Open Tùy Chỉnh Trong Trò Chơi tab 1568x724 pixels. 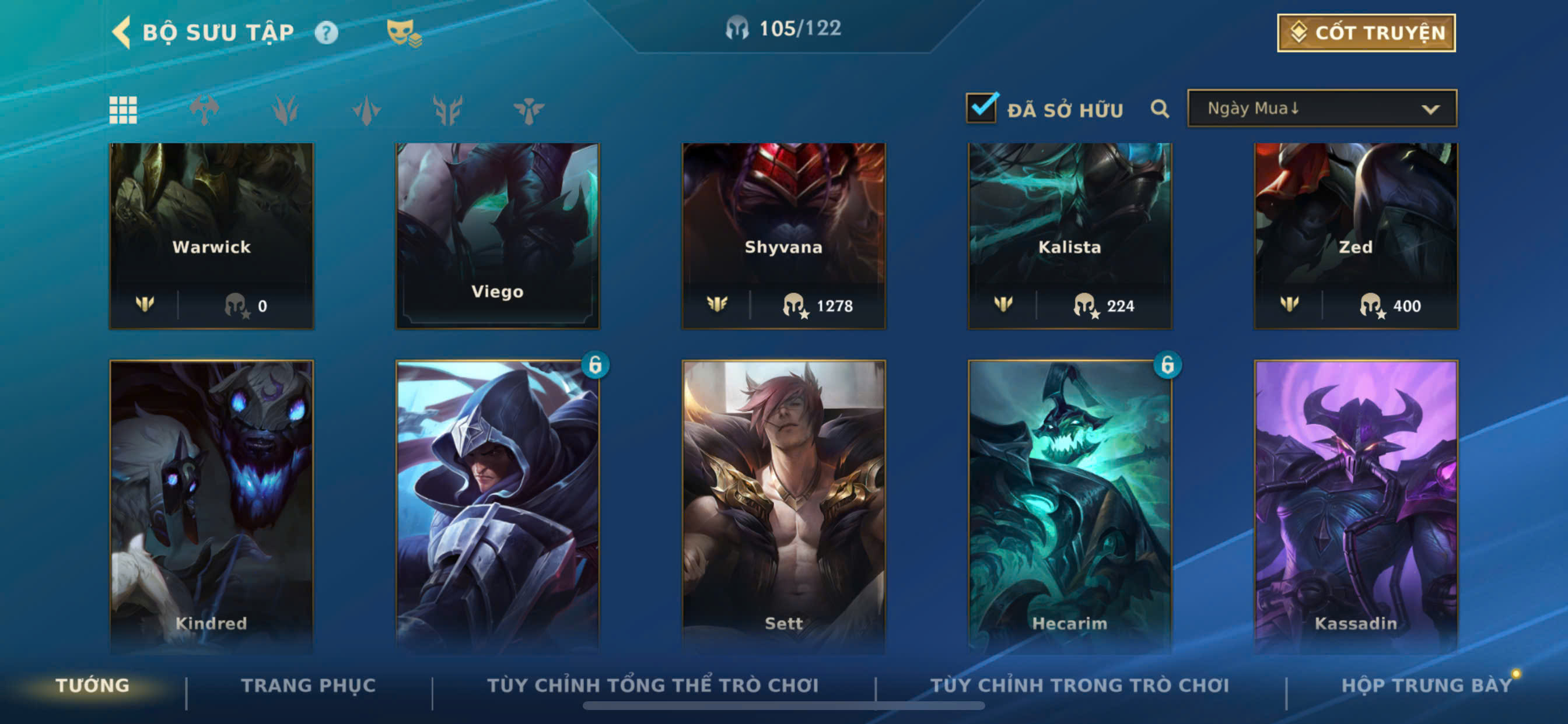coord(1079,685)
